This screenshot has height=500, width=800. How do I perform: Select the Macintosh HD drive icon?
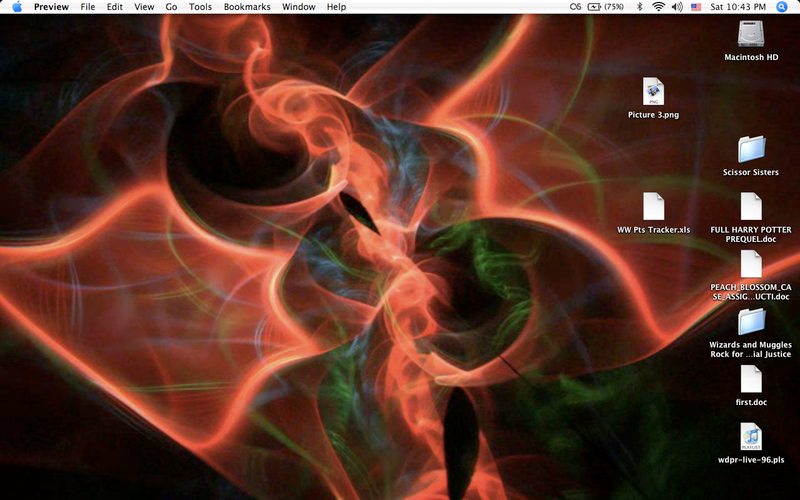coord(751,34)
